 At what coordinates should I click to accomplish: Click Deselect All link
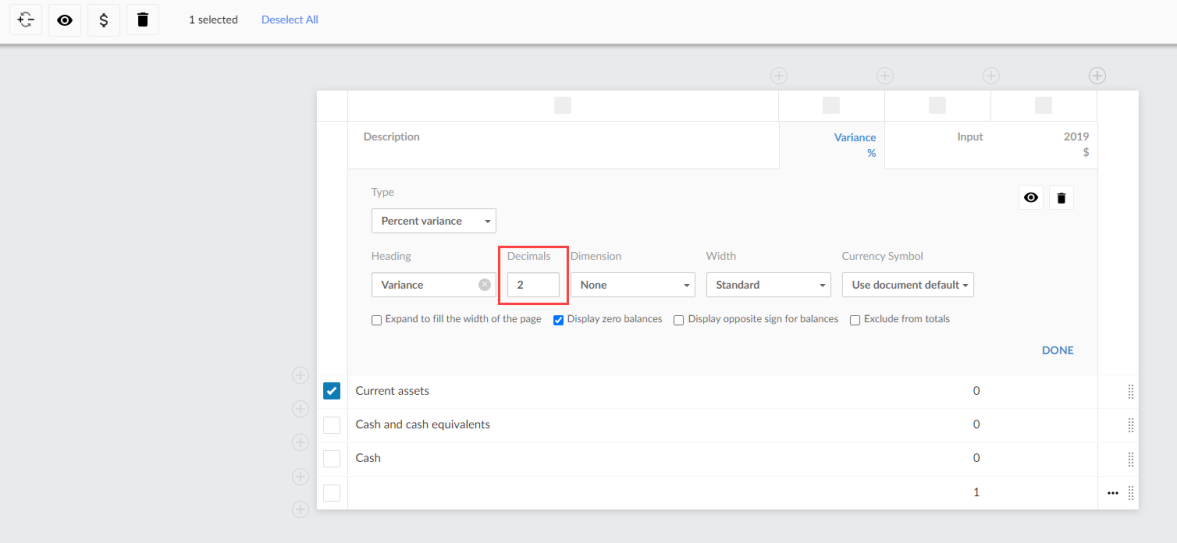(x=289, y=20)
